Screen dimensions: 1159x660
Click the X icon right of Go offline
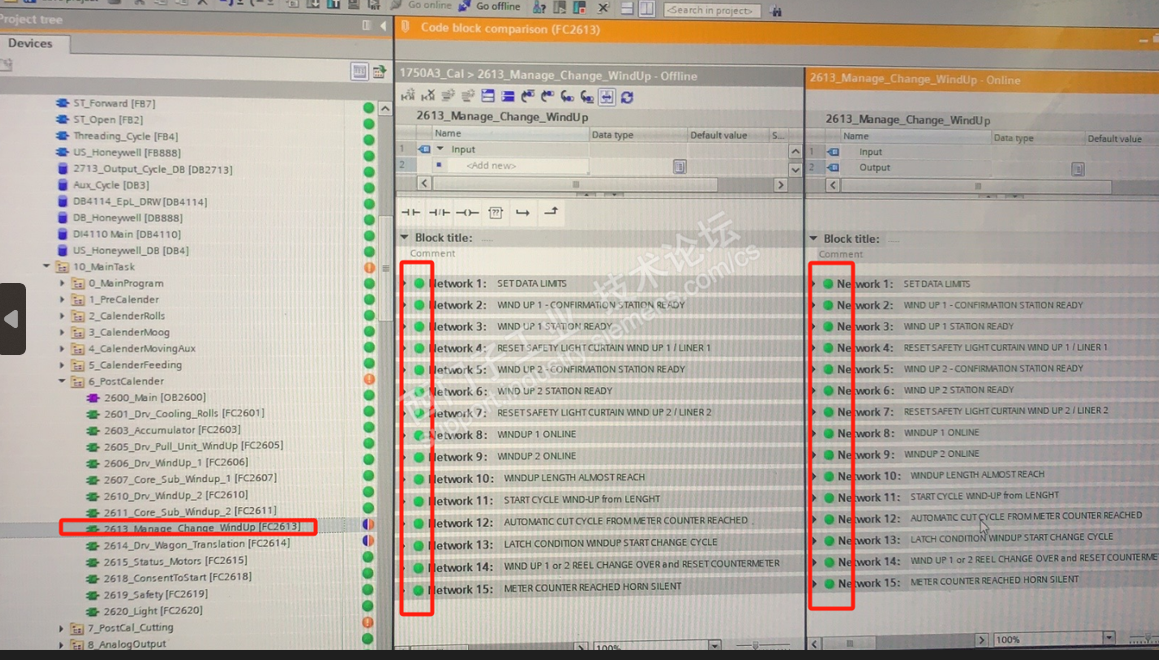(x=603, y=8)
